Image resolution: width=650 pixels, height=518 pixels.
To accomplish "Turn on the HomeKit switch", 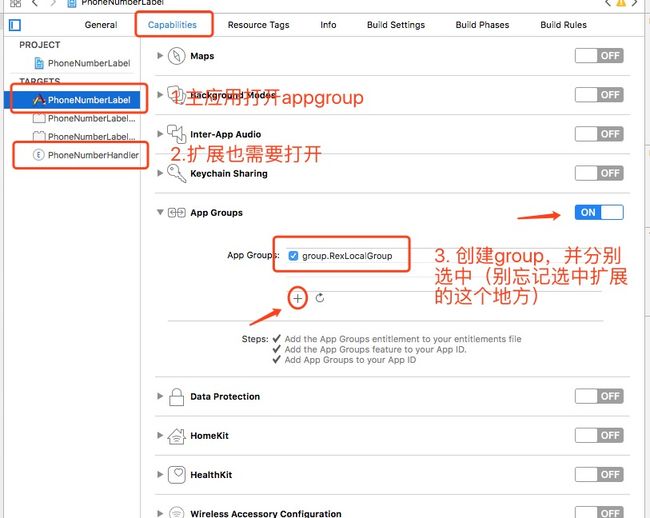I will coord(599,436).
